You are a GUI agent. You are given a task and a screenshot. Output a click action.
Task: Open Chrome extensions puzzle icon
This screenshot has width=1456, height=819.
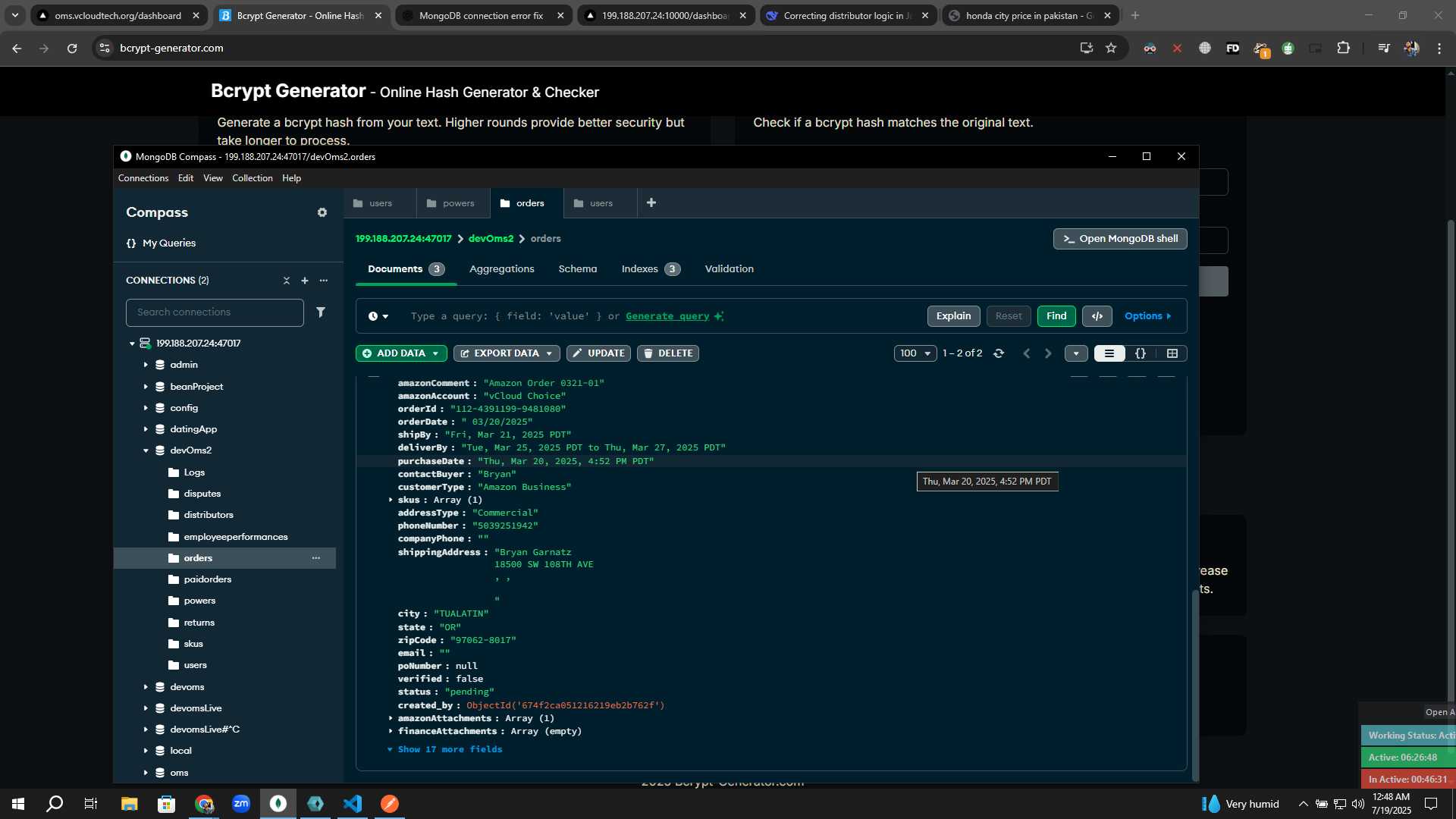point(1343,48)
